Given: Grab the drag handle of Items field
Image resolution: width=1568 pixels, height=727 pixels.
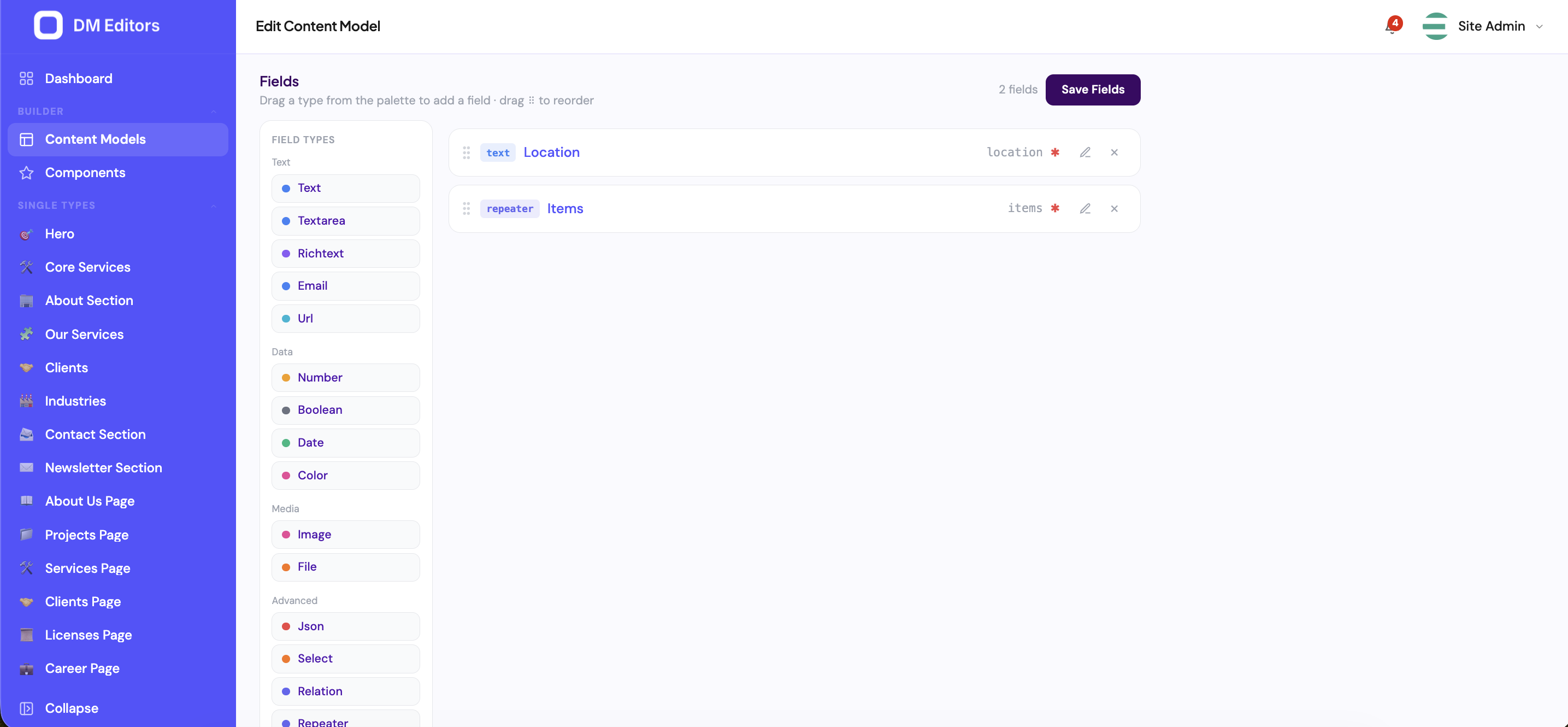Looking at the screenshot, I should pos(466,209).
